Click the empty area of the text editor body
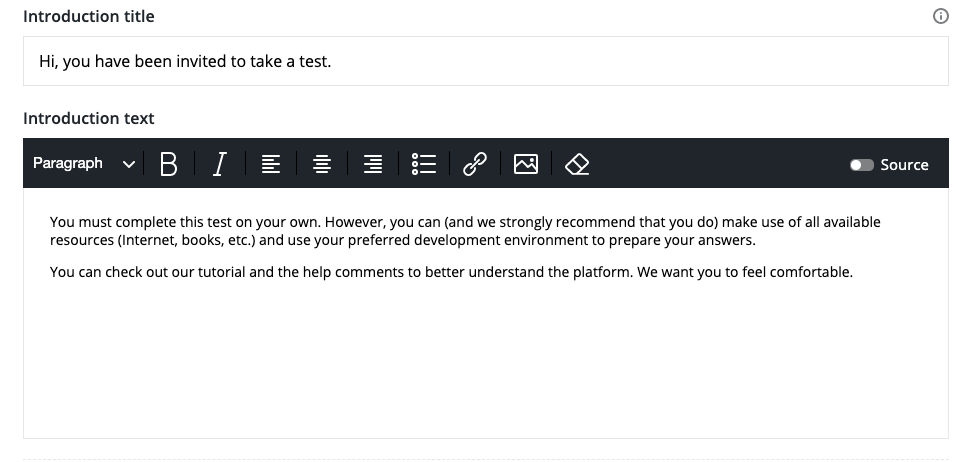 tap(485, 360)
